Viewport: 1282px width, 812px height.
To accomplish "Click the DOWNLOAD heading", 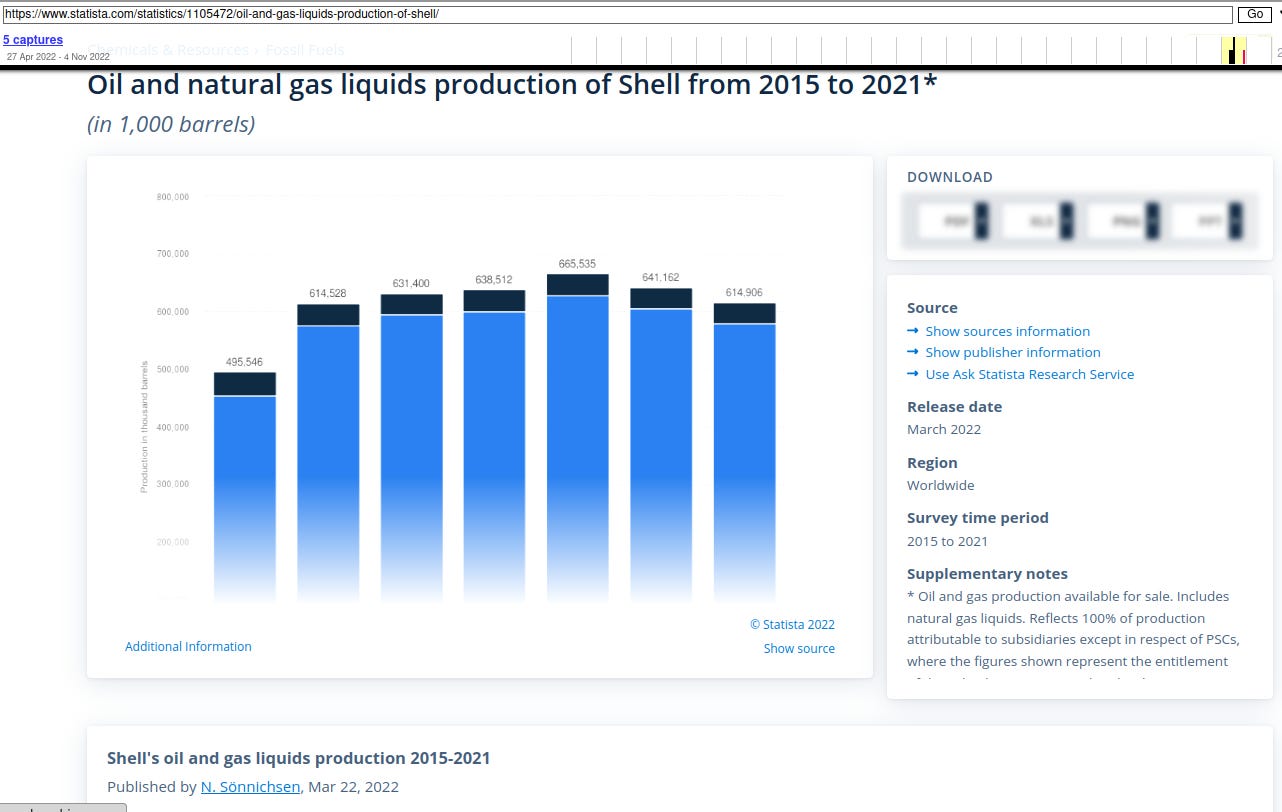I will pos(950,177).
